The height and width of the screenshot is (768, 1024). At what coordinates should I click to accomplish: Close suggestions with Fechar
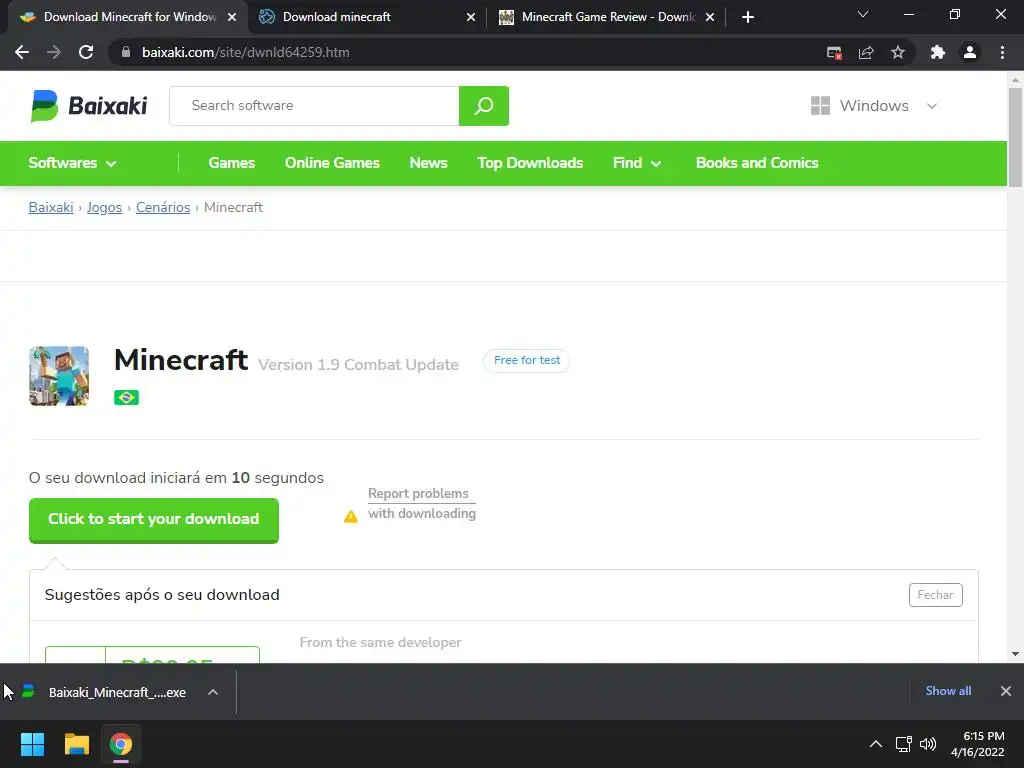click(x=935, y=595)
